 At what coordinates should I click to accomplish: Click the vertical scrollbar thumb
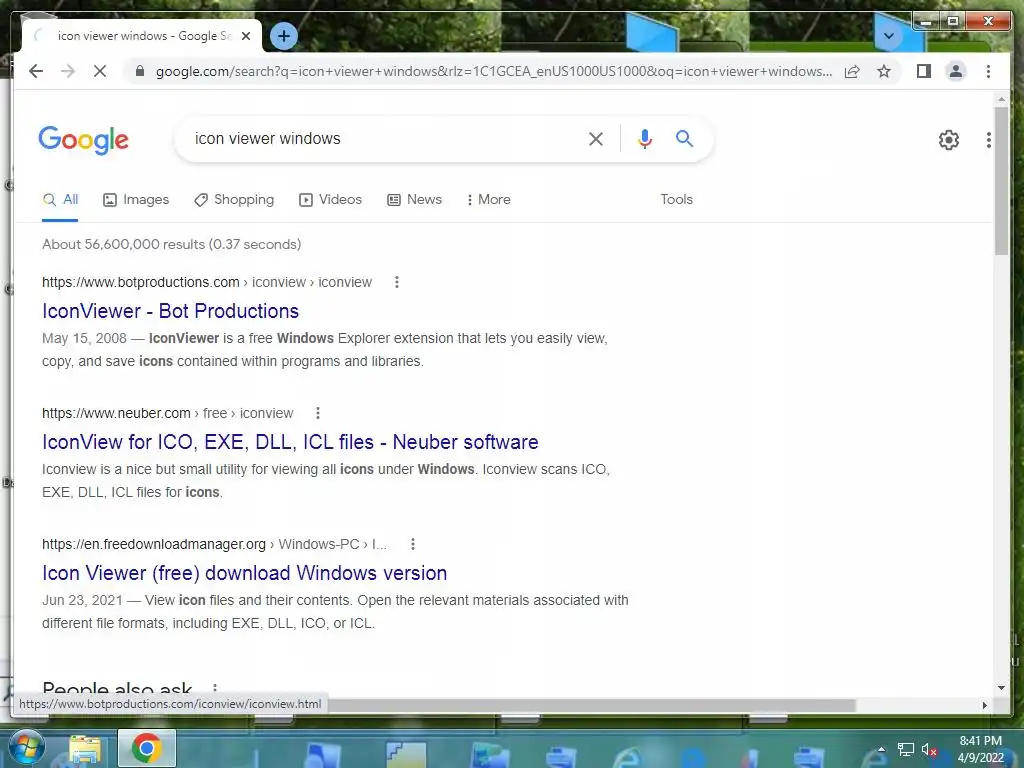coord(1002,181)
